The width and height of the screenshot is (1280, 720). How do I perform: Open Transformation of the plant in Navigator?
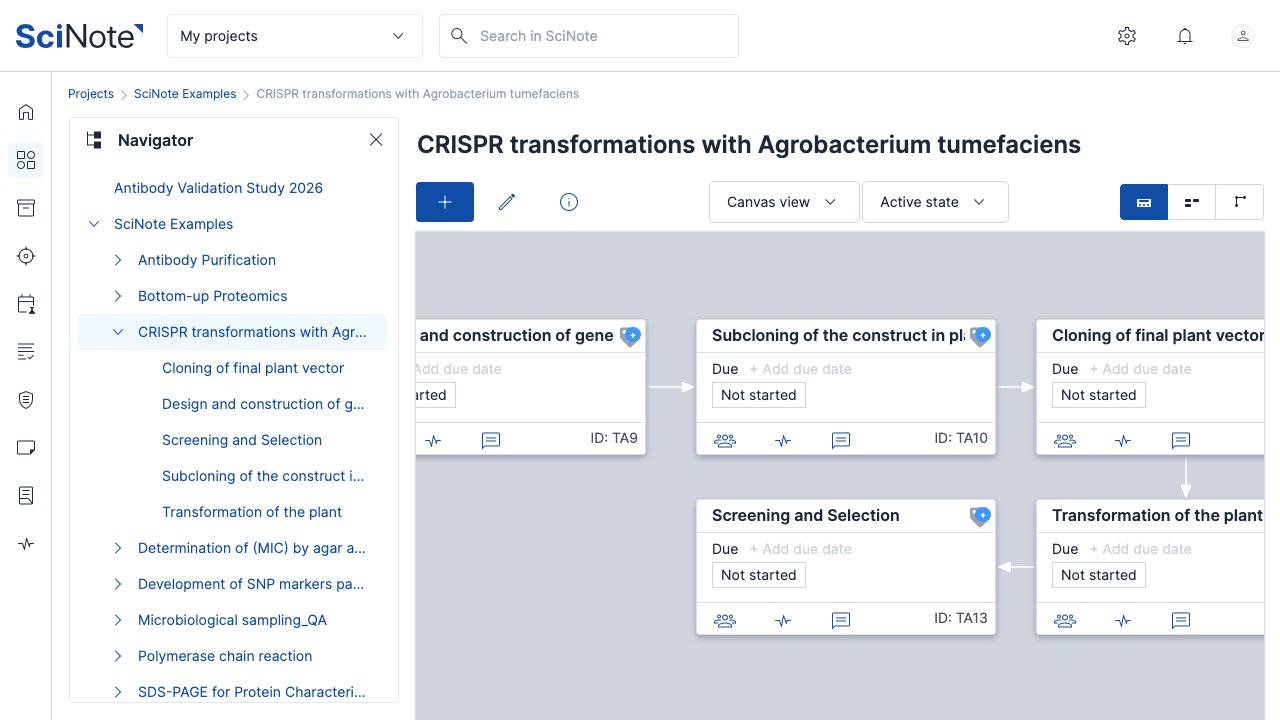tap(252, 512)
